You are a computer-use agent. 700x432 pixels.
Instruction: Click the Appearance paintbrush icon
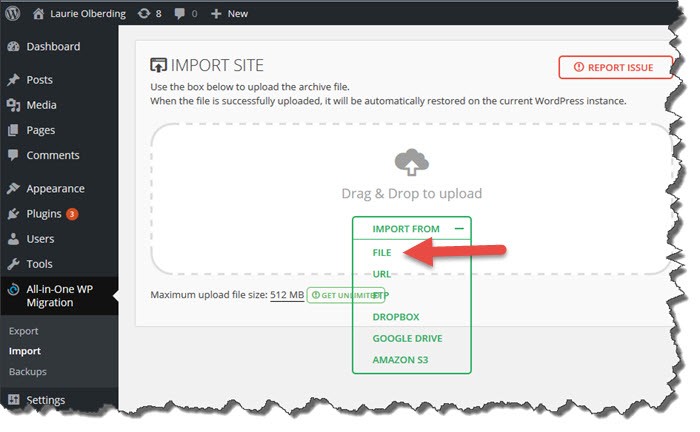click(13, 188)
